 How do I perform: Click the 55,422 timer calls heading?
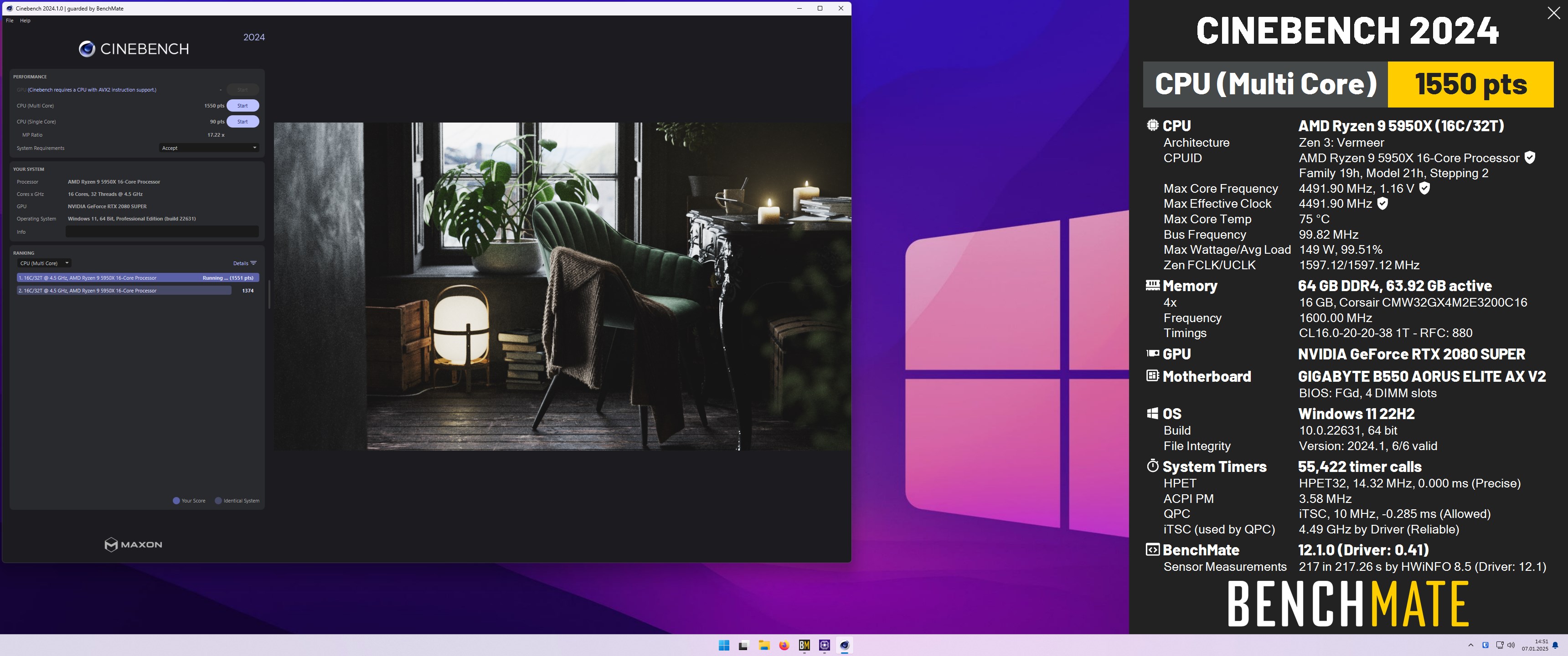1359,467
